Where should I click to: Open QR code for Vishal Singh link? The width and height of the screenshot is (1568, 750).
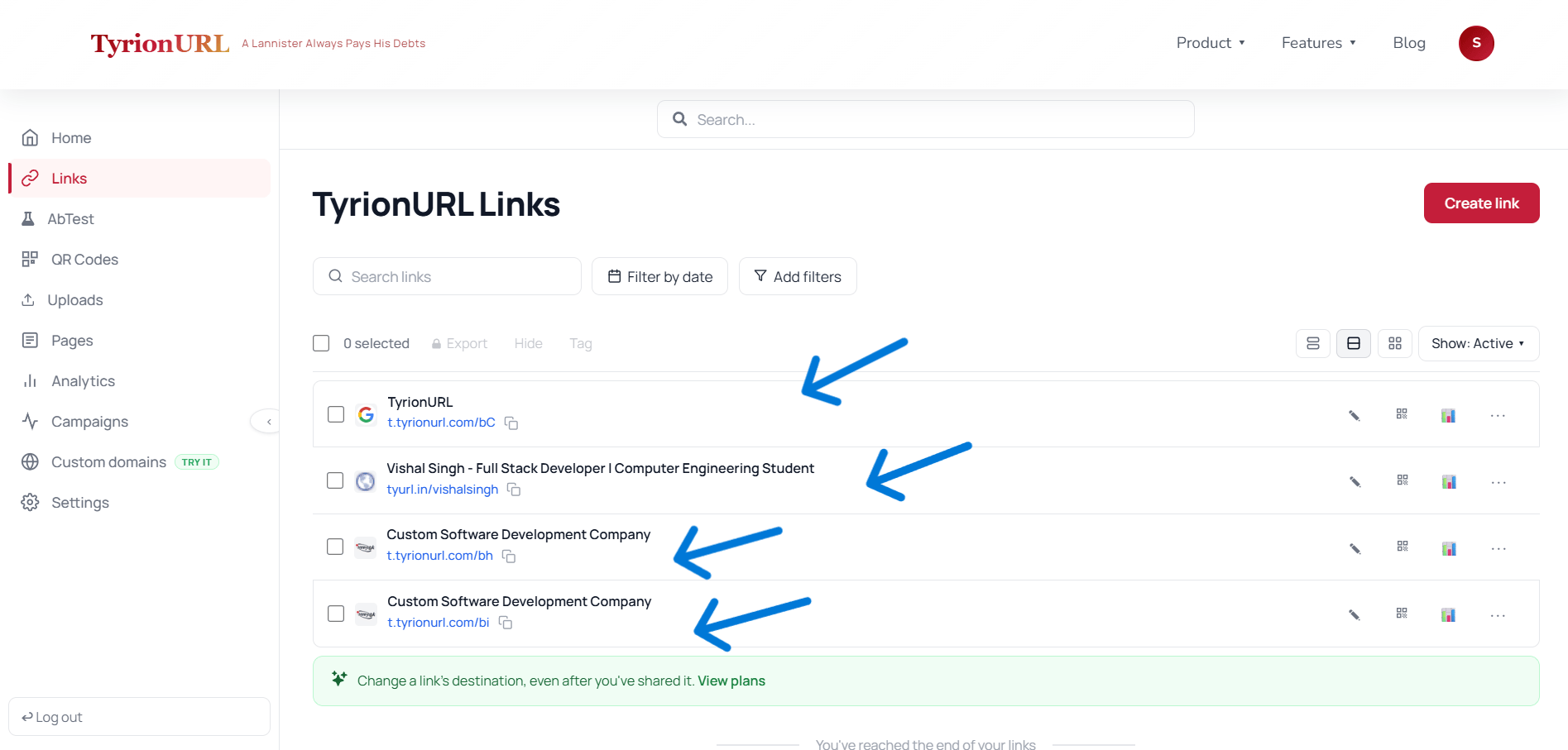(1403, 480)
